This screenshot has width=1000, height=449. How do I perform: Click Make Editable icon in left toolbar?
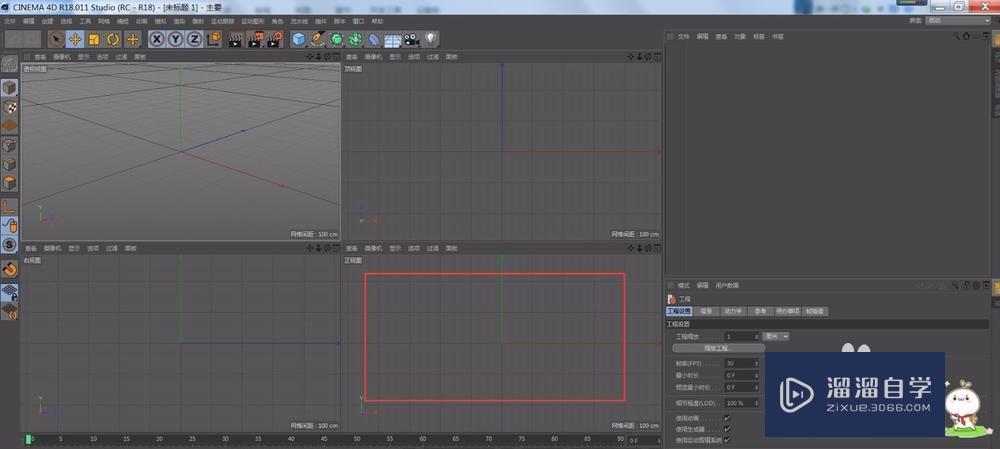click(x=10, y=64)
